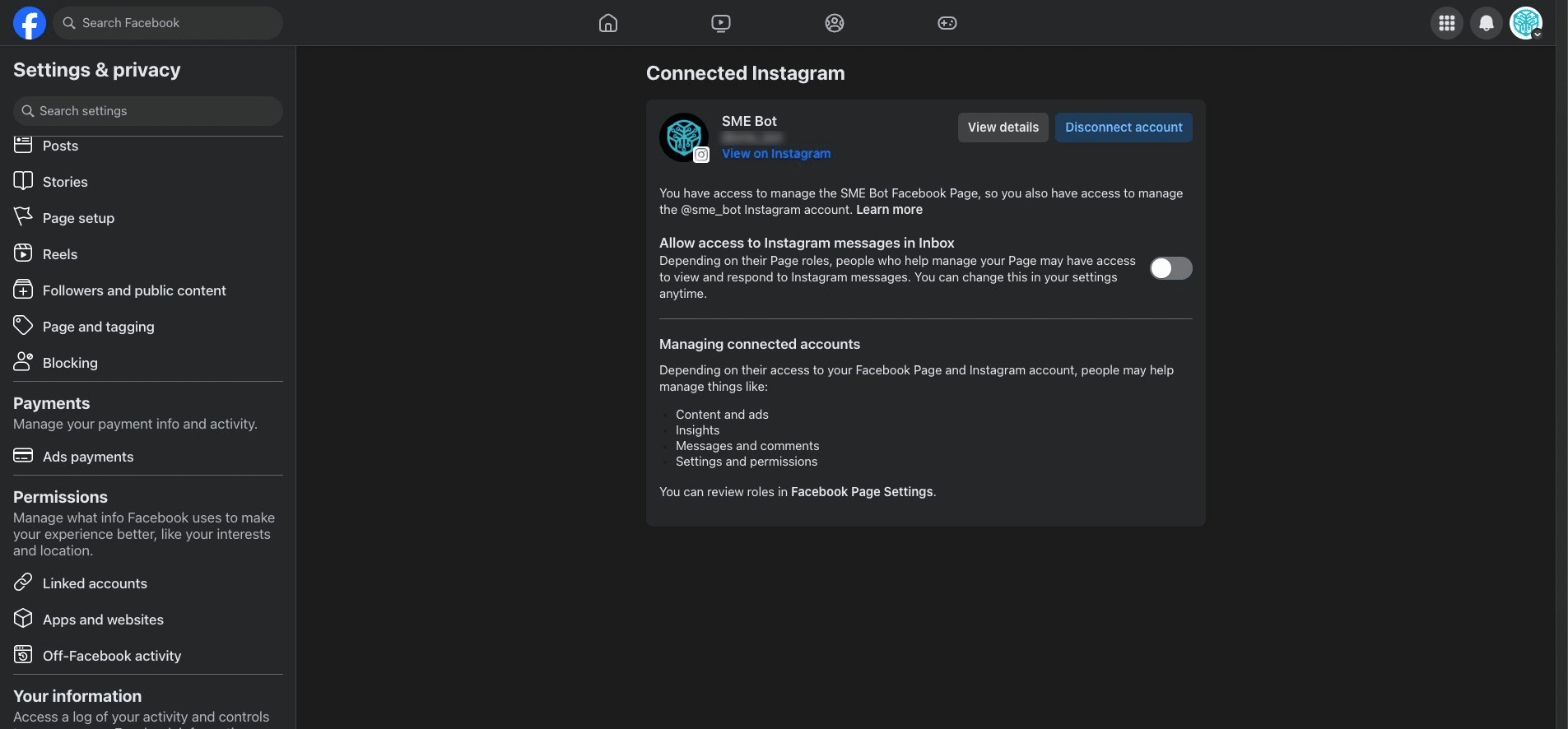
Task: Click the Linked accounts chain icon
Action: [x=23, y=583]
